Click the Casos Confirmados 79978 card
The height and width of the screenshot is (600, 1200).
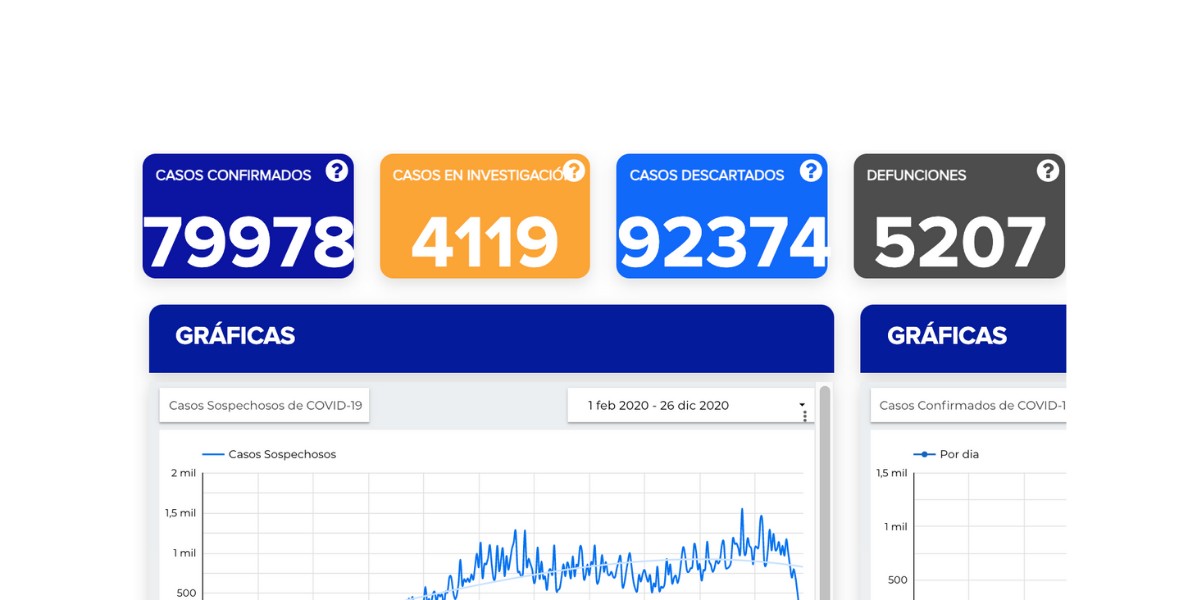pos(248,216)
